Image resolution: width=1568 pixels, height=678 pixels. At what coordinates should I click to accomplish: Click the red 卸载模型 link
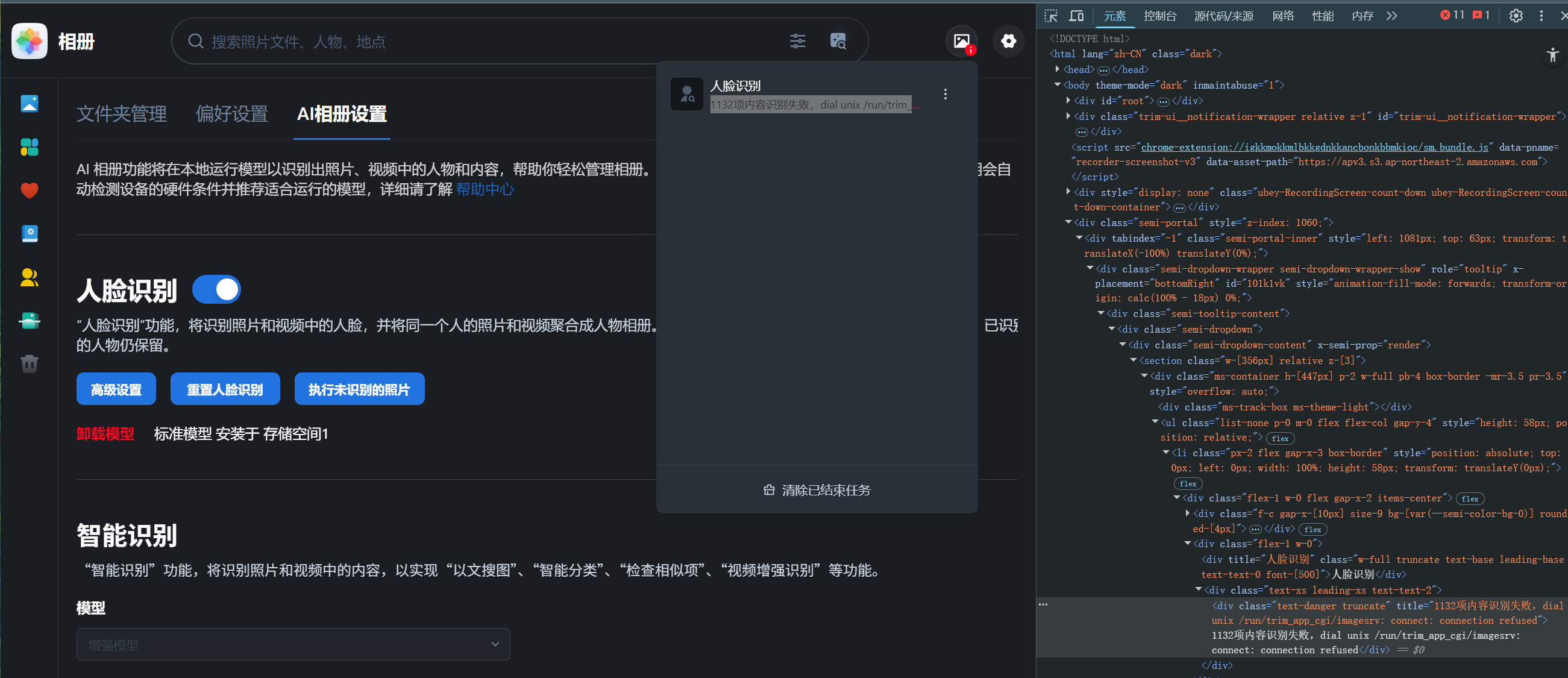(x=105, y=433)
